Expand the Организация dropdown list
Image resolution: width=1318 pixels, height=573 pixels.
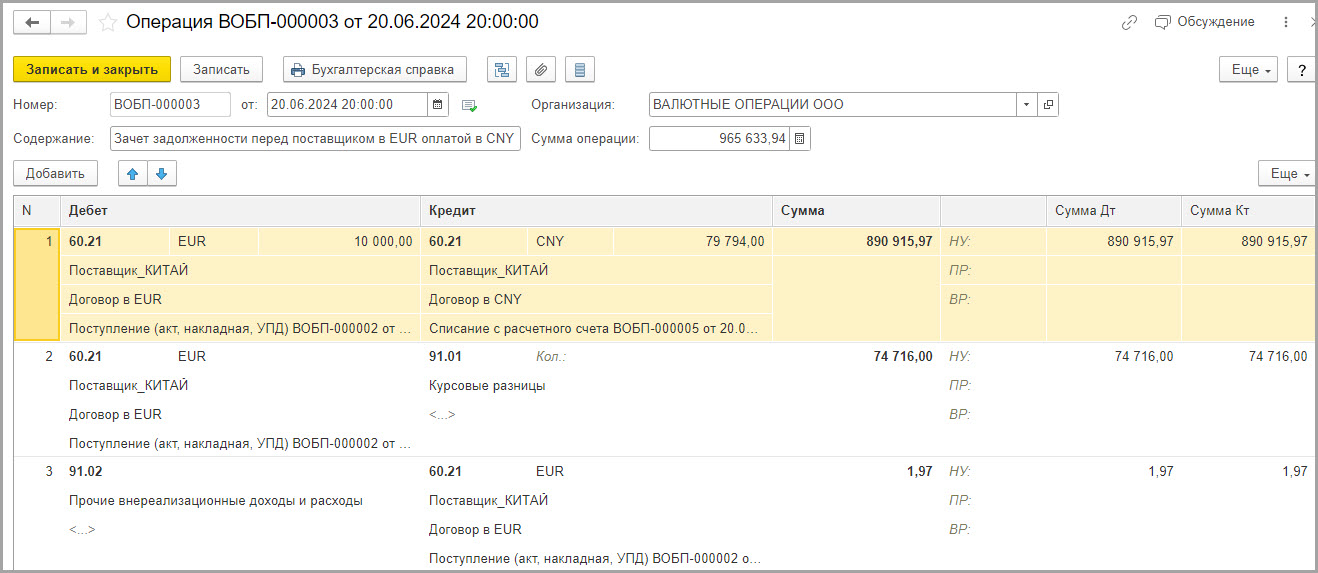click(1027, 104)
